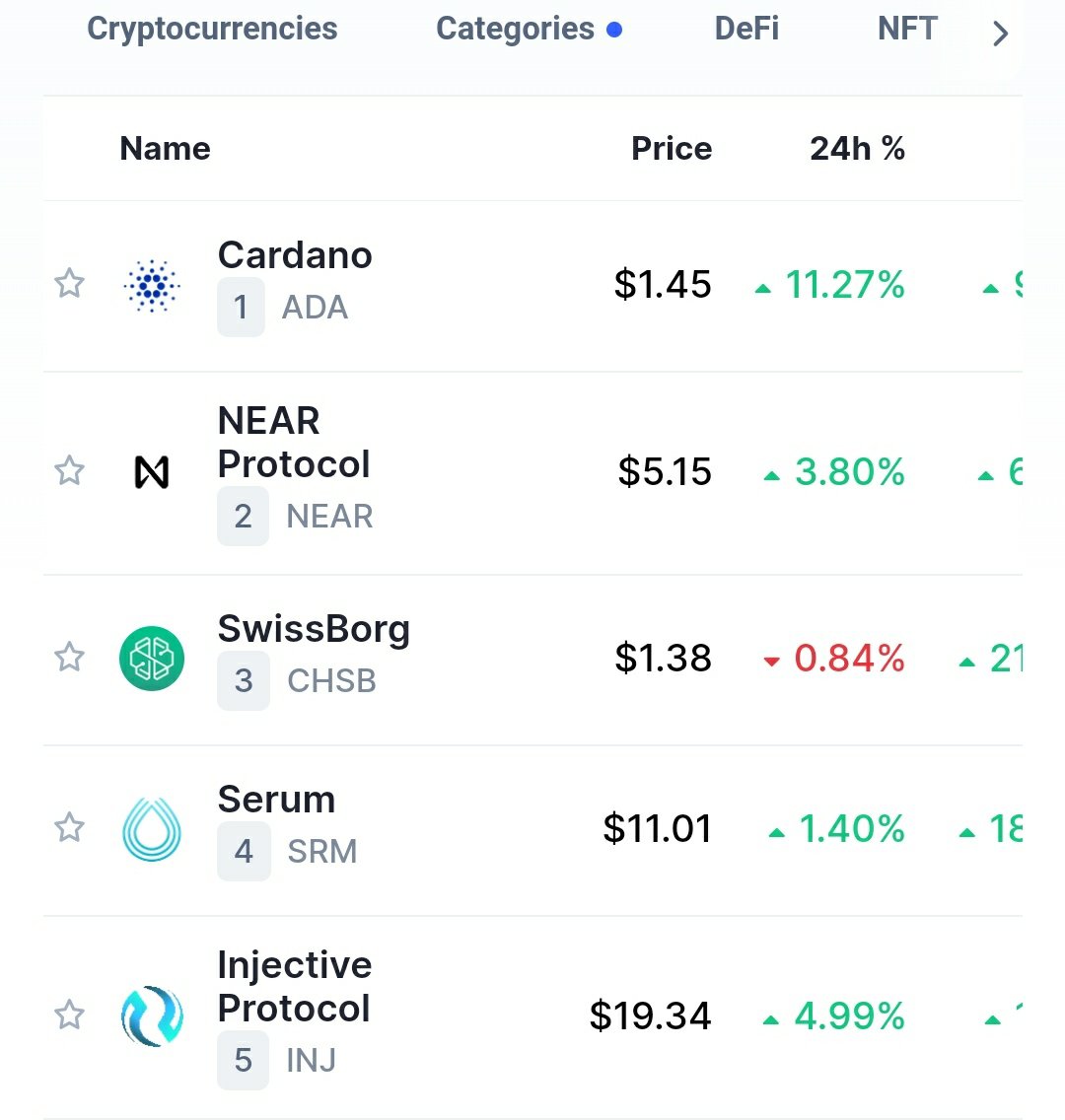Screen dimensions: 1065x1120
Task: Add Serum to watchlist via star
Action: [69, 827]
